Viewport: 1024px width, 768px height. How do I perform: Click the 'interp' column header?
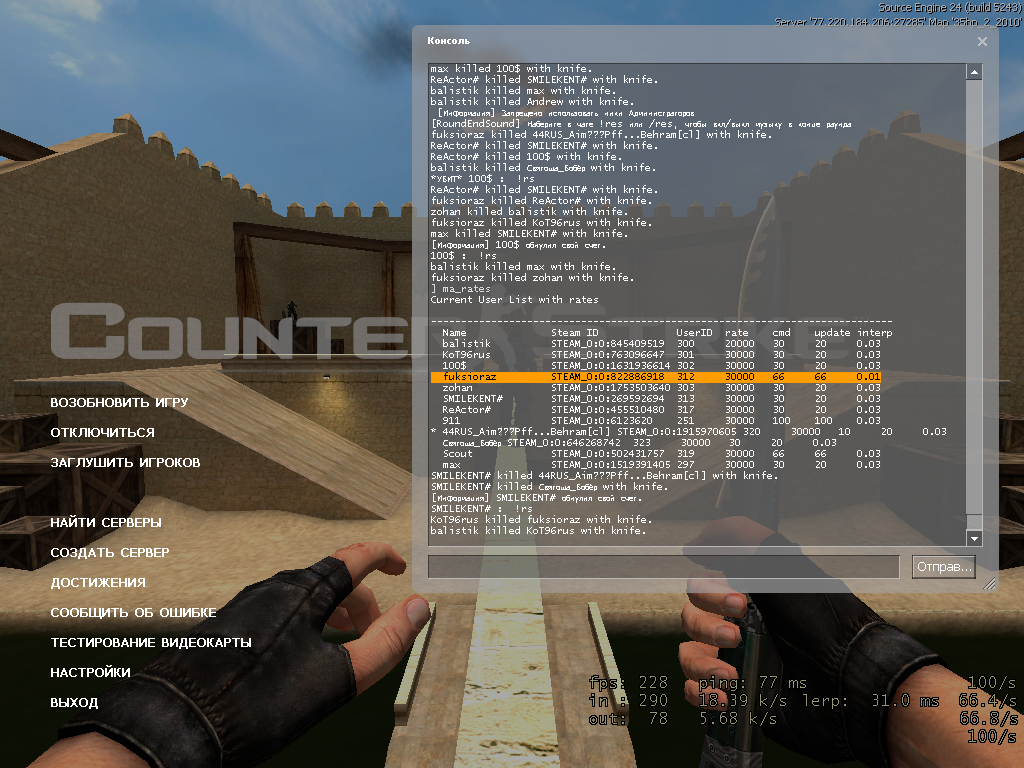click(874, 332)
